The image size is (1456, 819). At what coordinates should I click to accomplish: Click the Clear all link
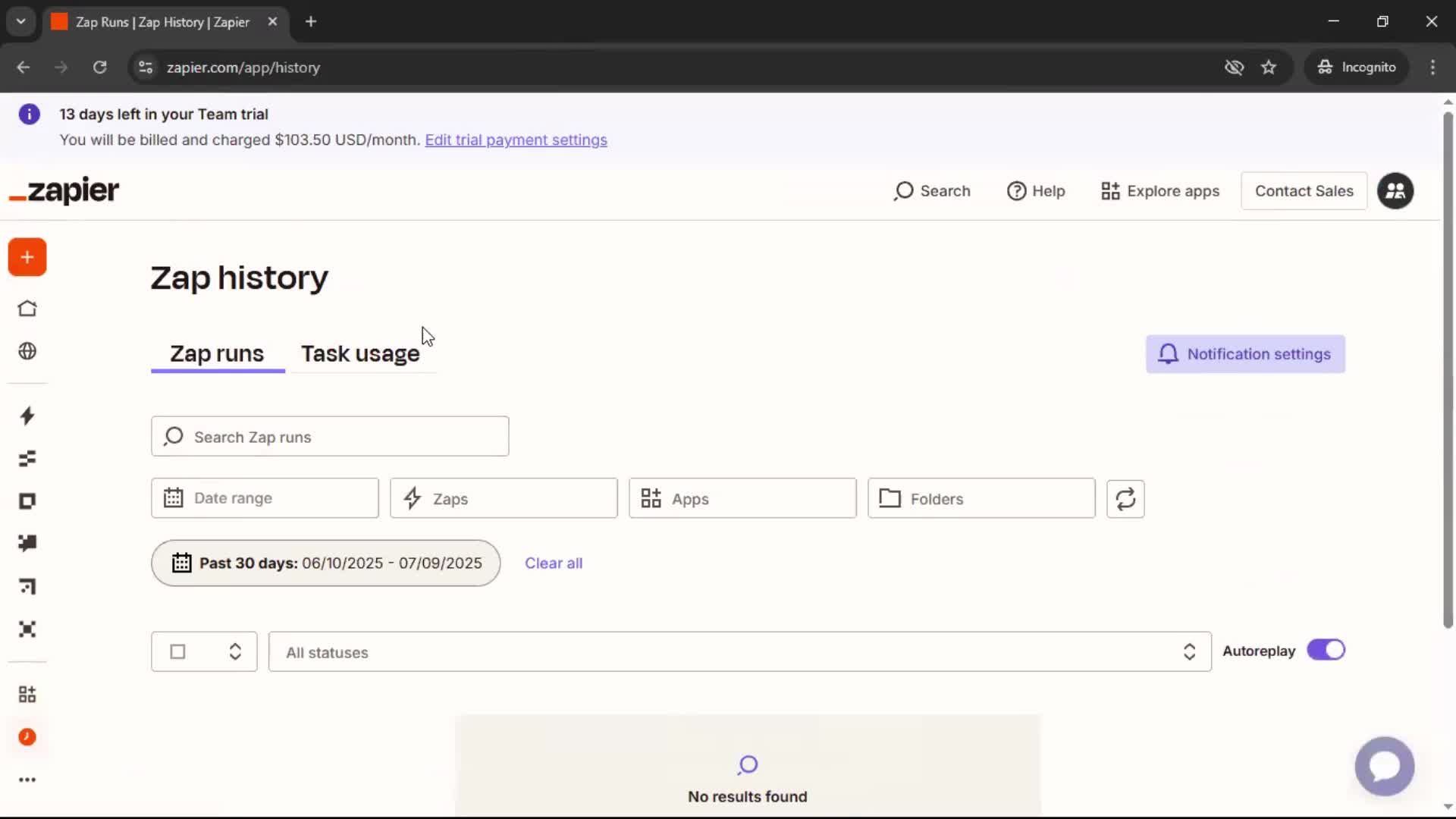(554, 563)
